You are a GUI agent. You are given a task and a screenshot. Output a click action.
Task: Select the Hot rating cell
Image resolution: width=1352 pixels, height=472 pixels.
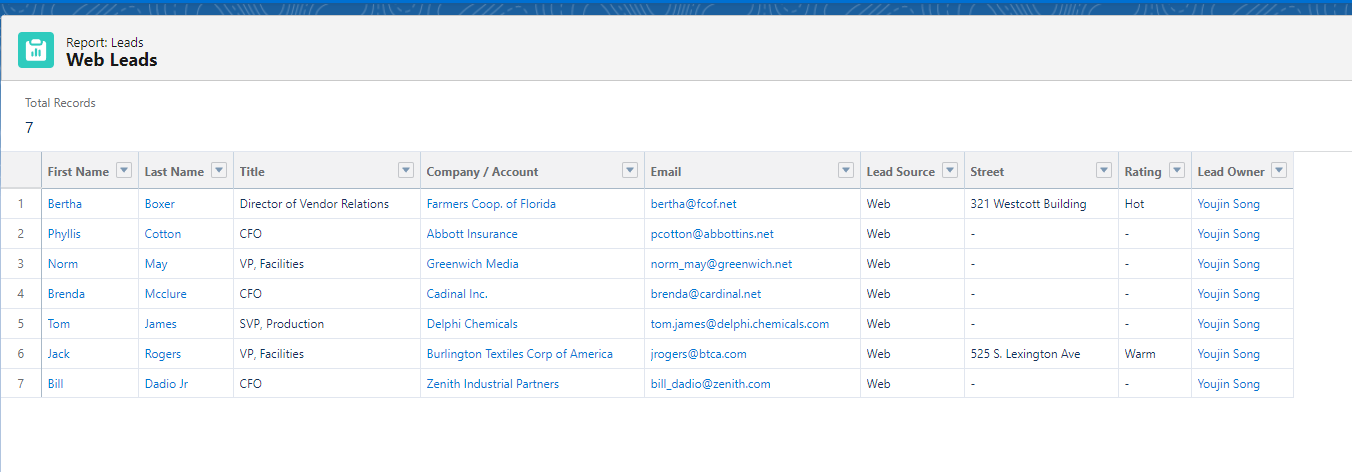1155,204
